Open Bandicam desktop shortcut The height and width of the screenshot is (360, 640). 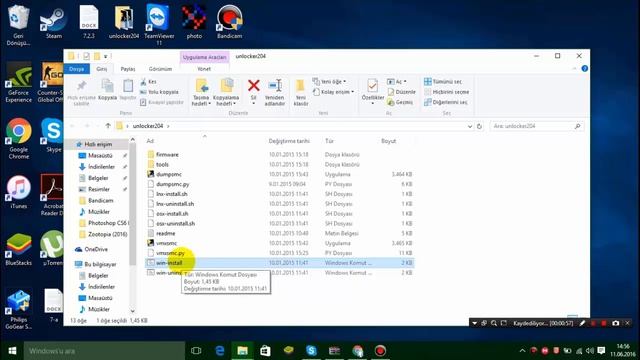coord(229,22)
